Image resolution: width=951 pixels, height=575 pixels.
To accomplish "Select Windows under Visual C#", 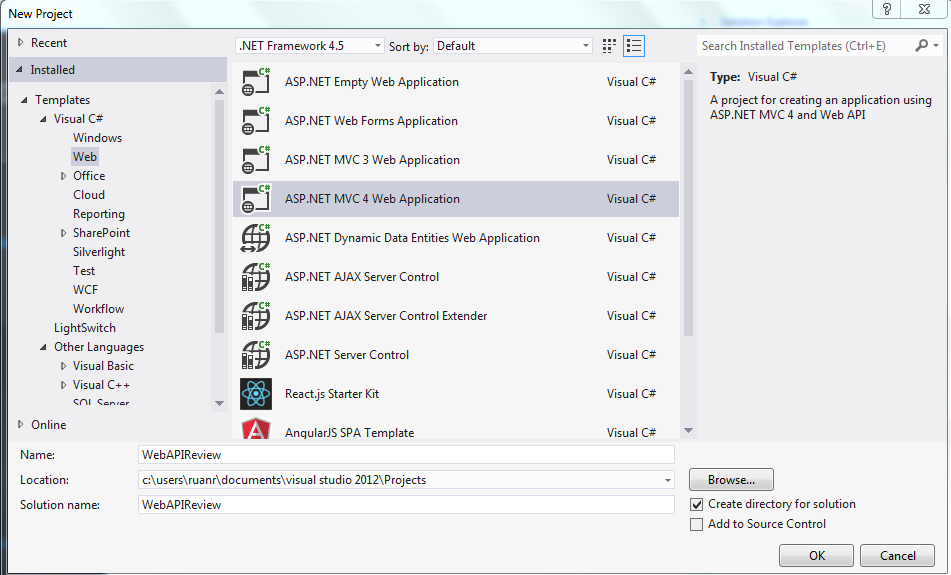I will tap(98, 138).
